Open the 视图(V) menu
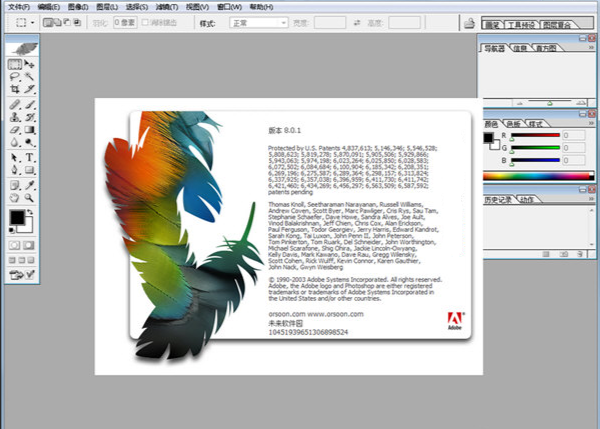Viewport: 600px width, 429px height. coord(197,7)
